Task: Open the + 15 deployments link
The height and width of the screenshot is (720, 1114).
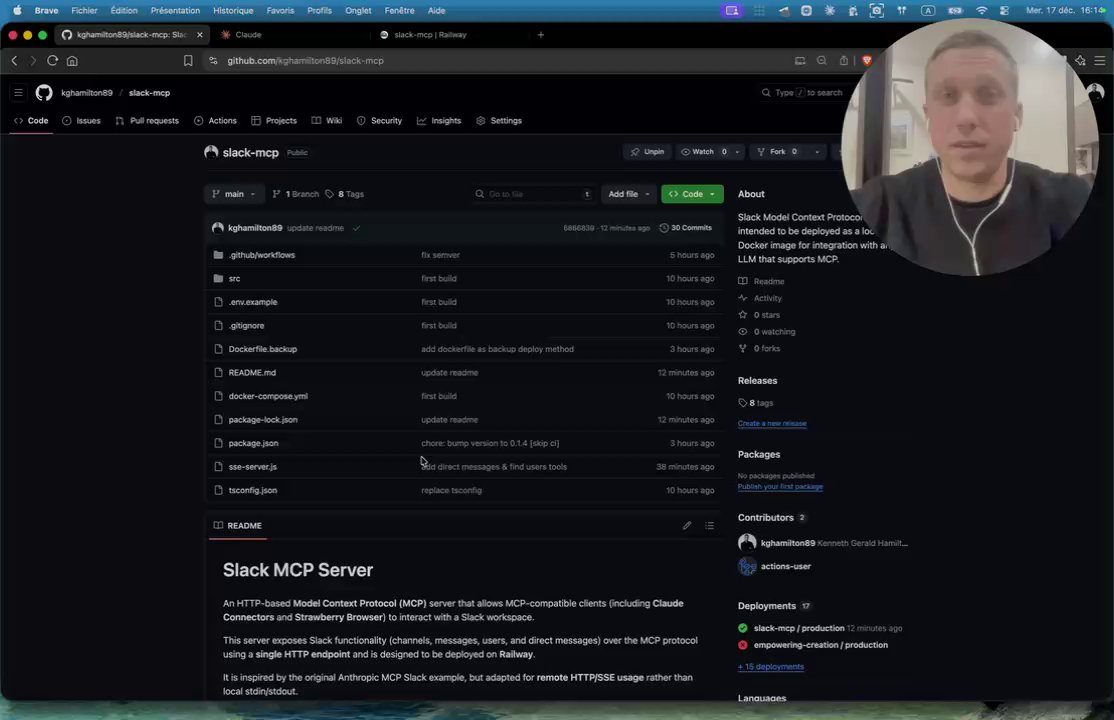Action: point(771,667)
